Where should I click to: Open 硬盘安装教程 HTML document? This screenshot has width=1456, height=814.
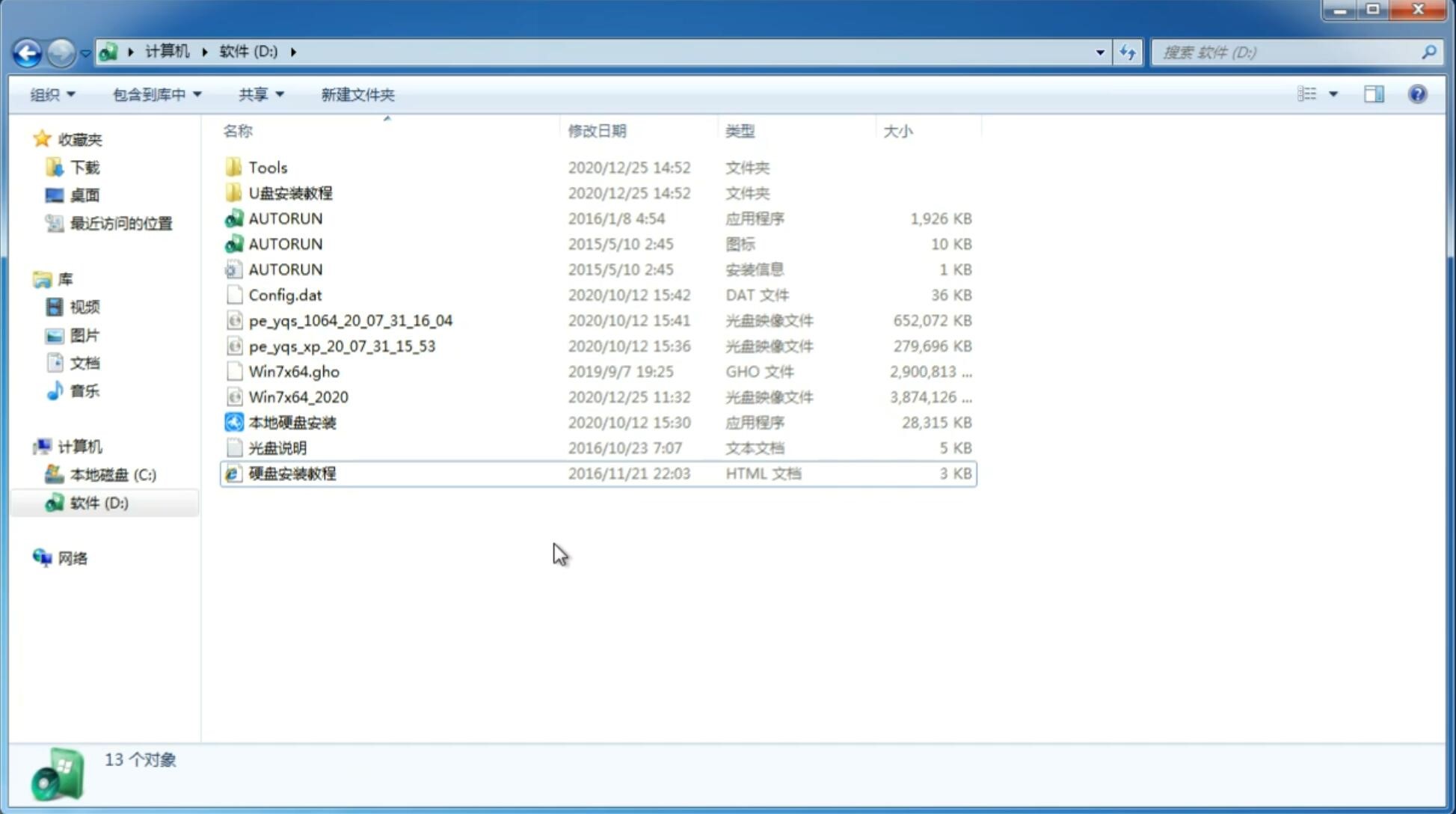point(291,473)
